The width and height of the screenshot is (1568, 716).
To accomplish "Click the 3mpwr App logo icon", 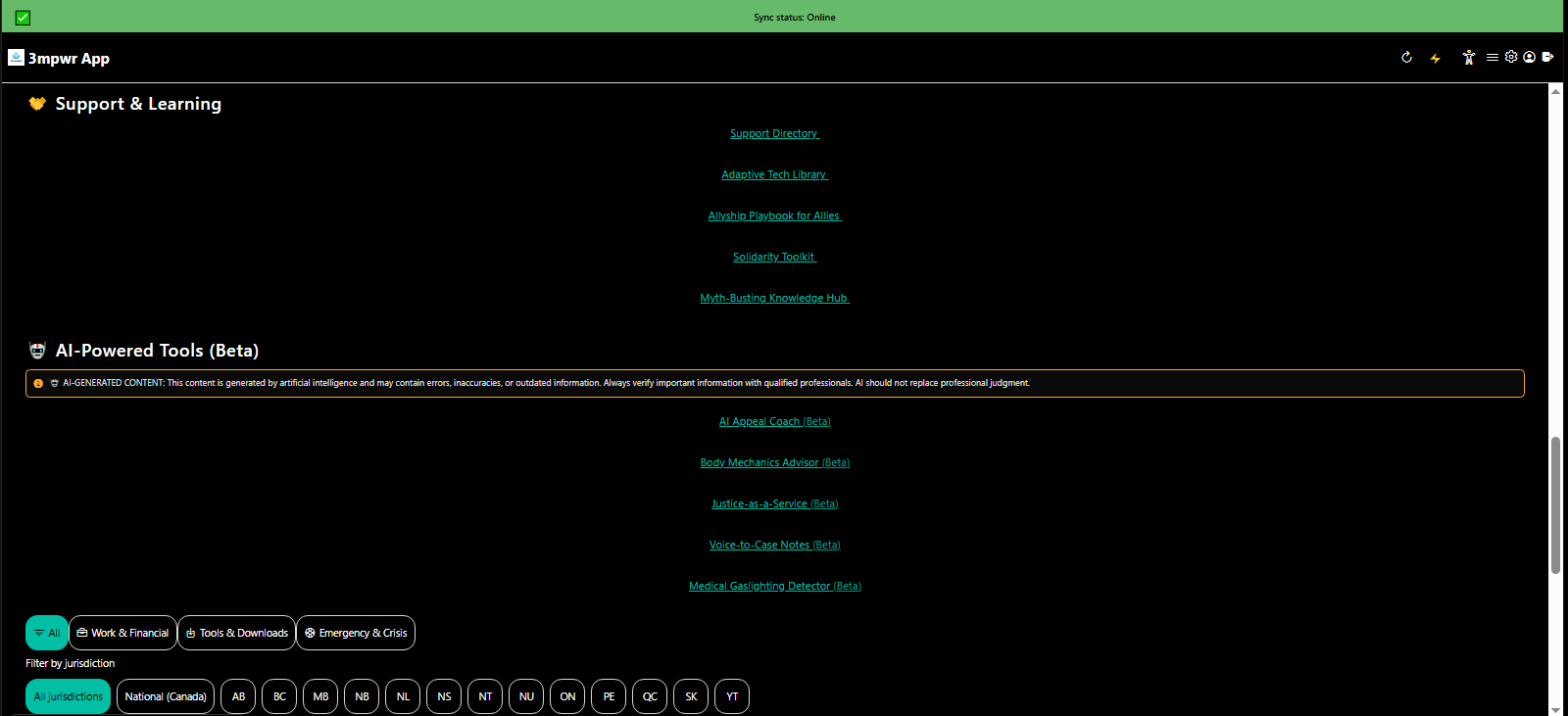I will click(x=16, y=58).
